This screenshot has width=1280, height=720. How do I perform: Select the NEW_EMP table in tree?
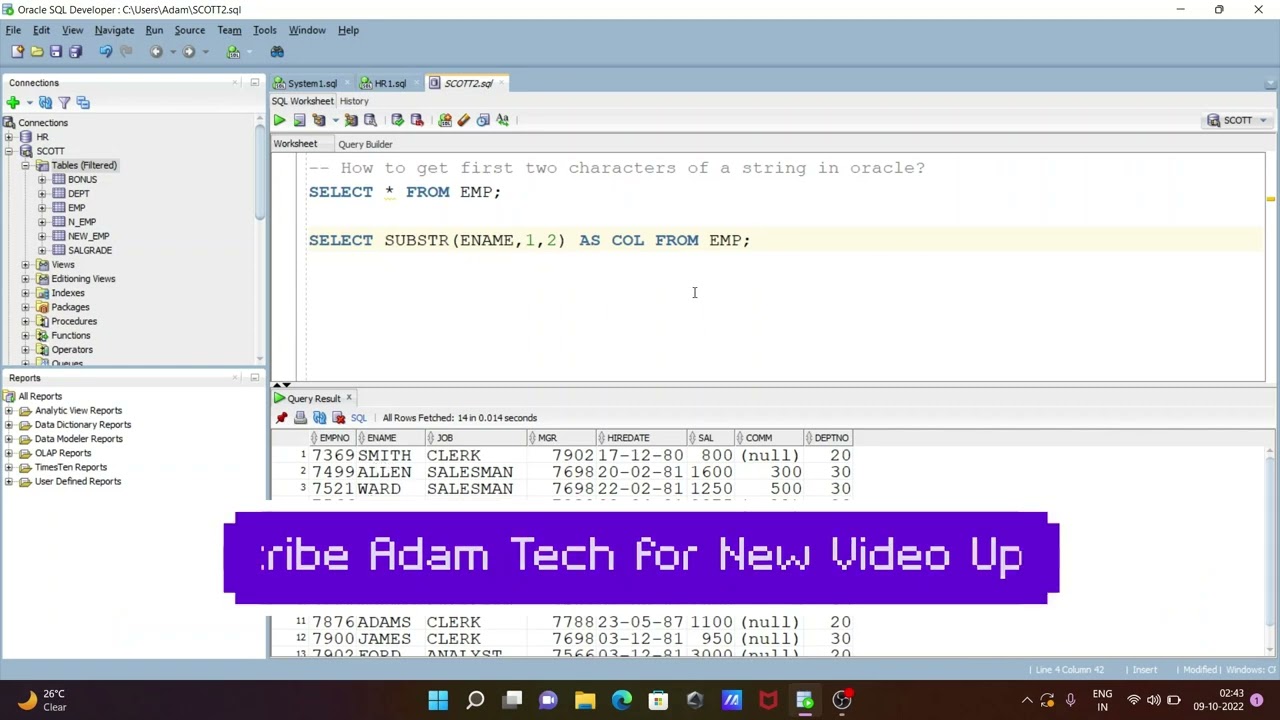pos(88,236)
